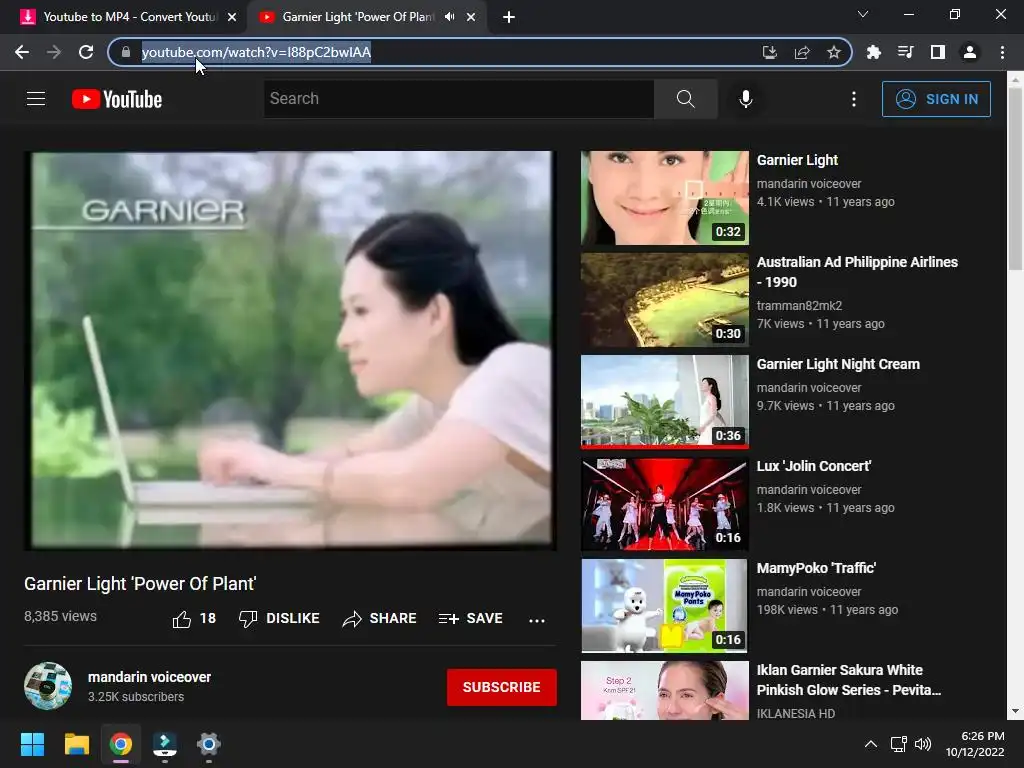The width and height of the screenshot is (1024, 768).
Task: Open MamyPoko 'Traffic' thumbnail
Action: [x=665, y=605]
